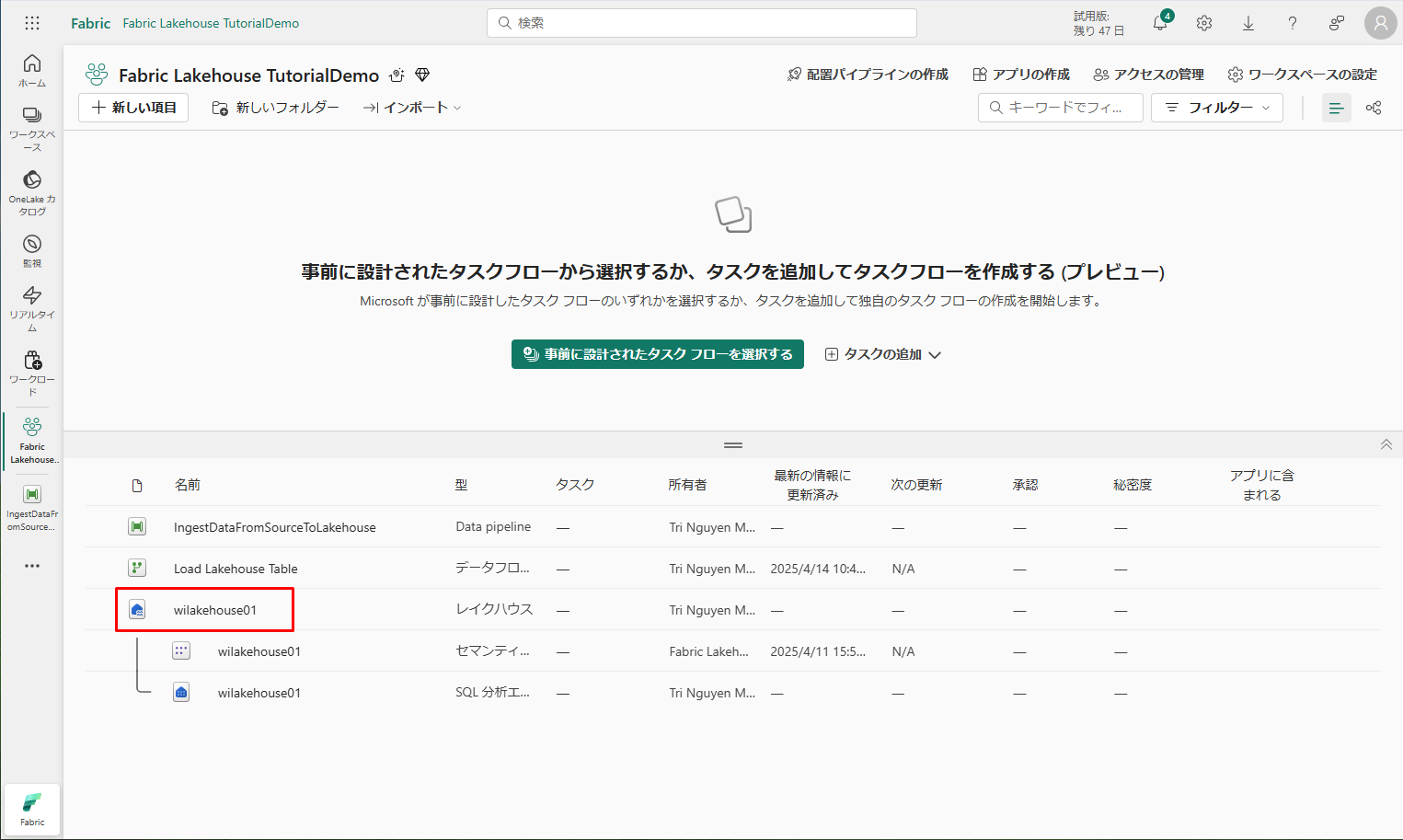Open Manage access menu item

point(1148,75)
